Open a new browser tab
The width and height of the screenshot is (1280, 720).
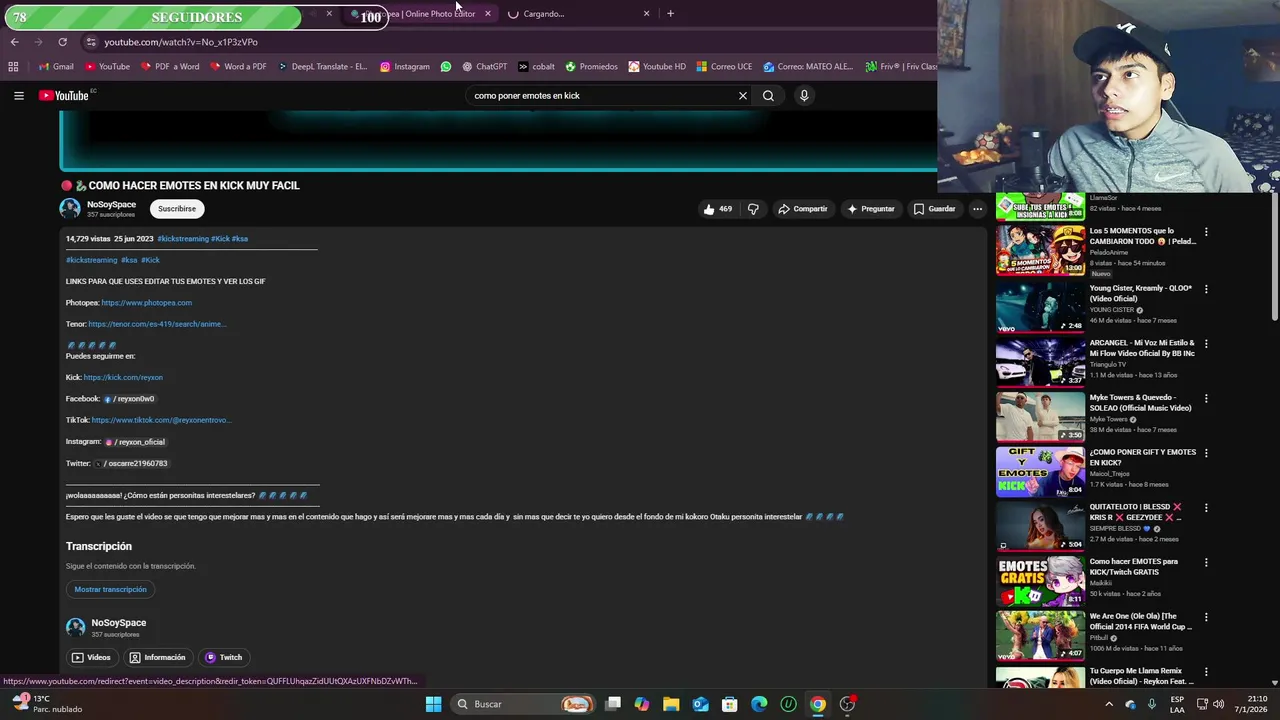pos(670,14)
